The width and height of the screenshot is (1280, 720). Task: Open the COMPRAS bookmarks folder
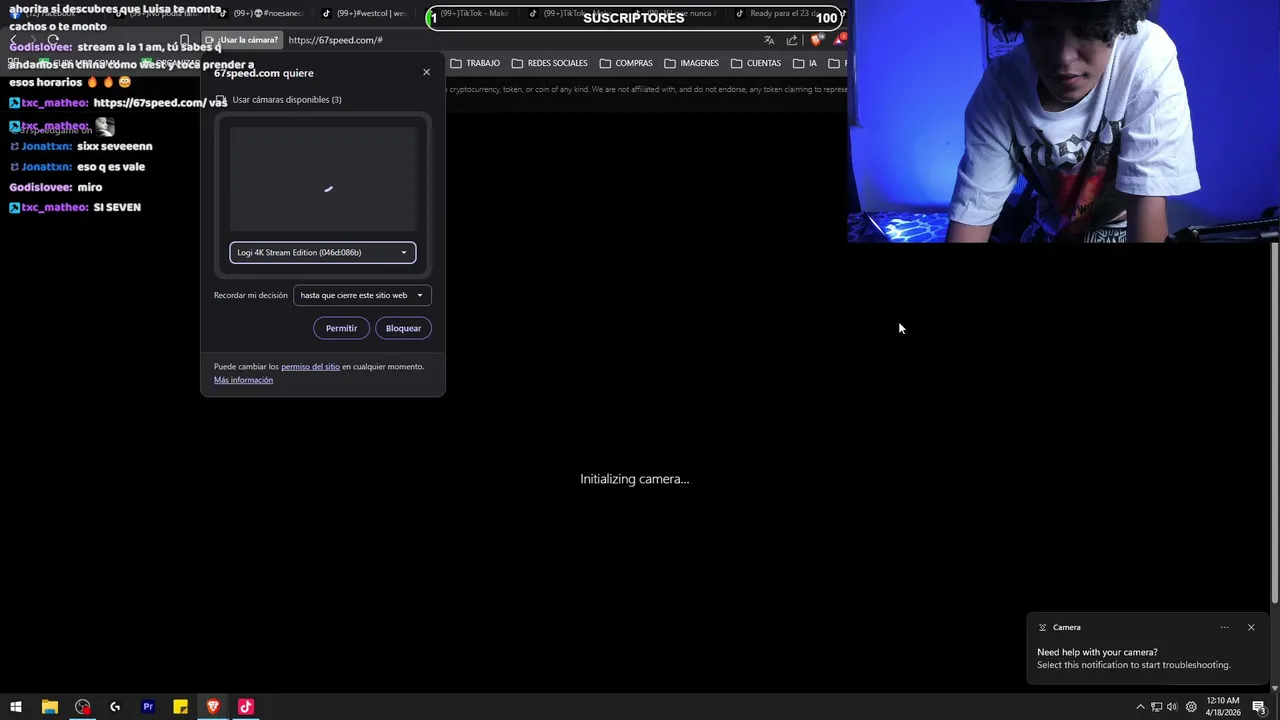pyautogui.click(x=626, y=63)
